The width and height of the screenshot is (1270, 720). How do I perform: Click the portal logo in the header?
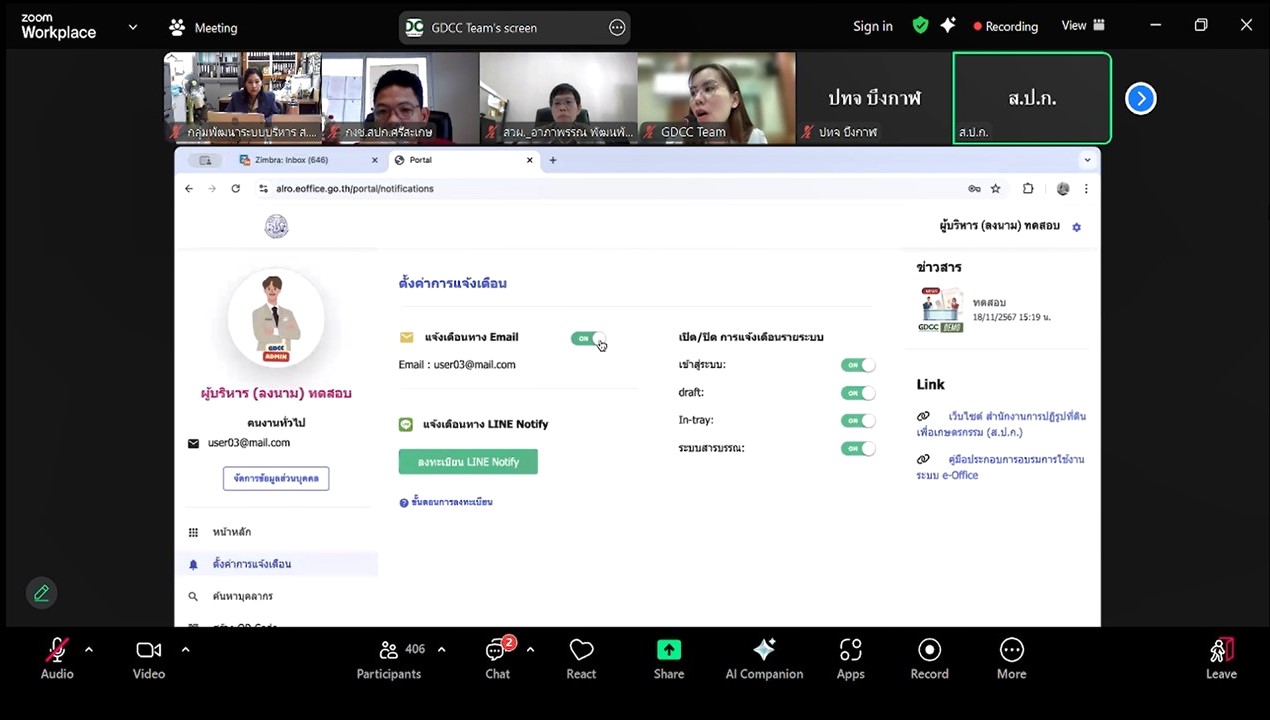(276, 227)
